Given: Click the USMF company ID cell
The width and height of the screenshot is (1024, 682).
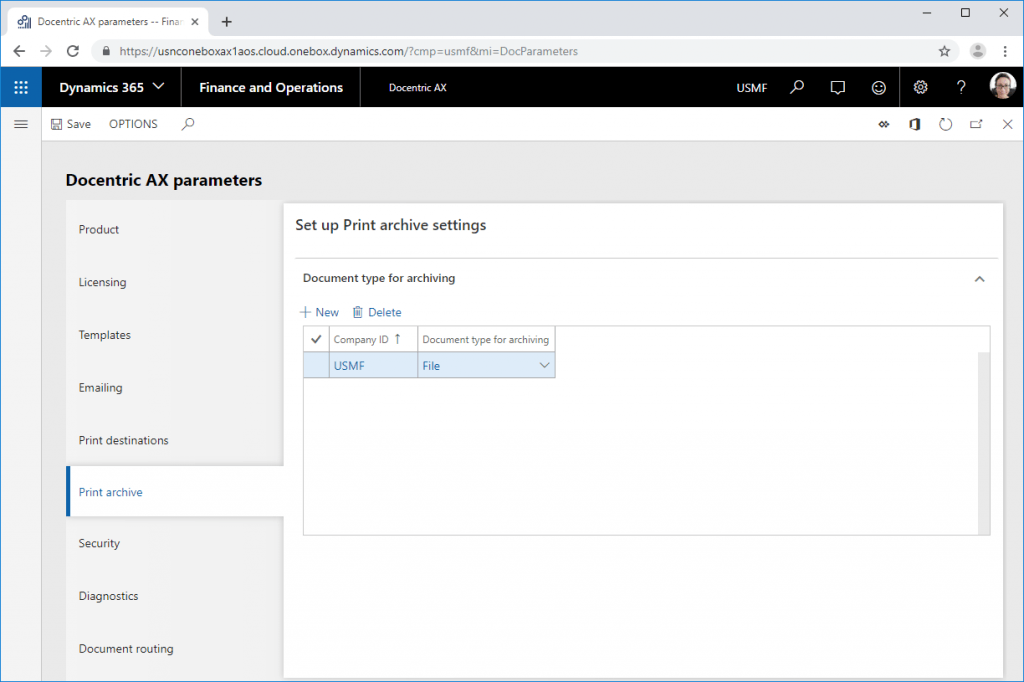Looking at the screenshot, I should [x=373, y=366].
